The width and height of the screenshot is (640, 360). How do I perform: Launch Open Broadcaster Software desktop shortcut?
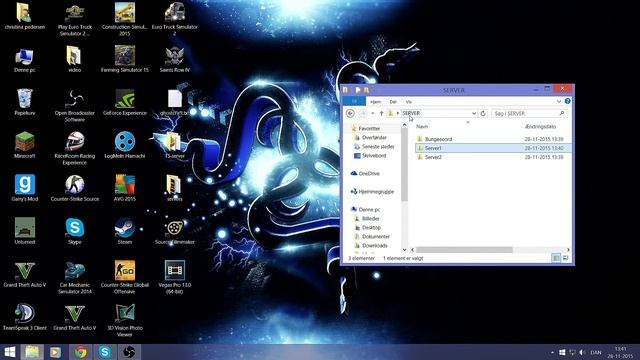(x=75, y=105)
